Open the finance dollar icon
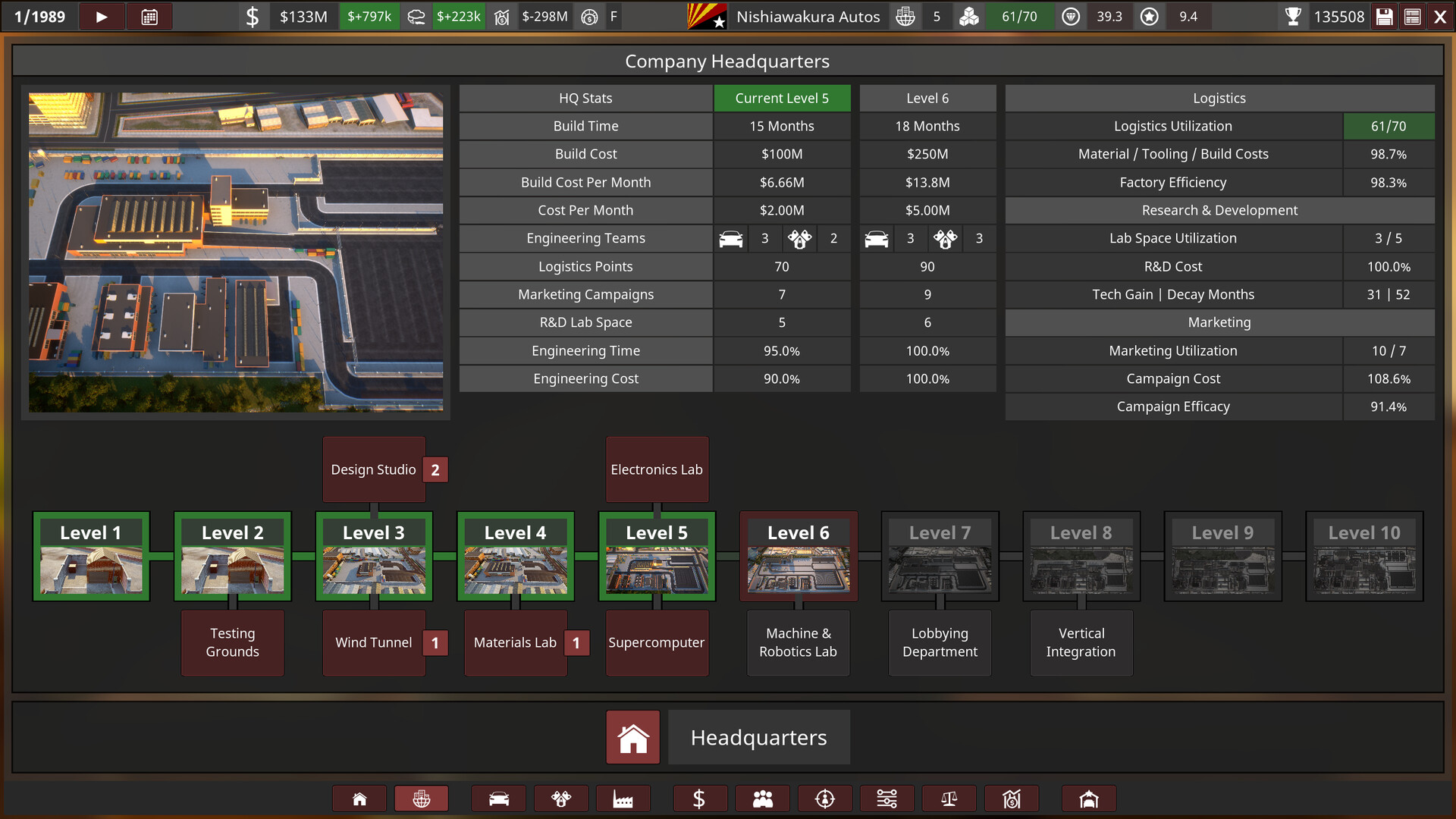 [700, 798]
